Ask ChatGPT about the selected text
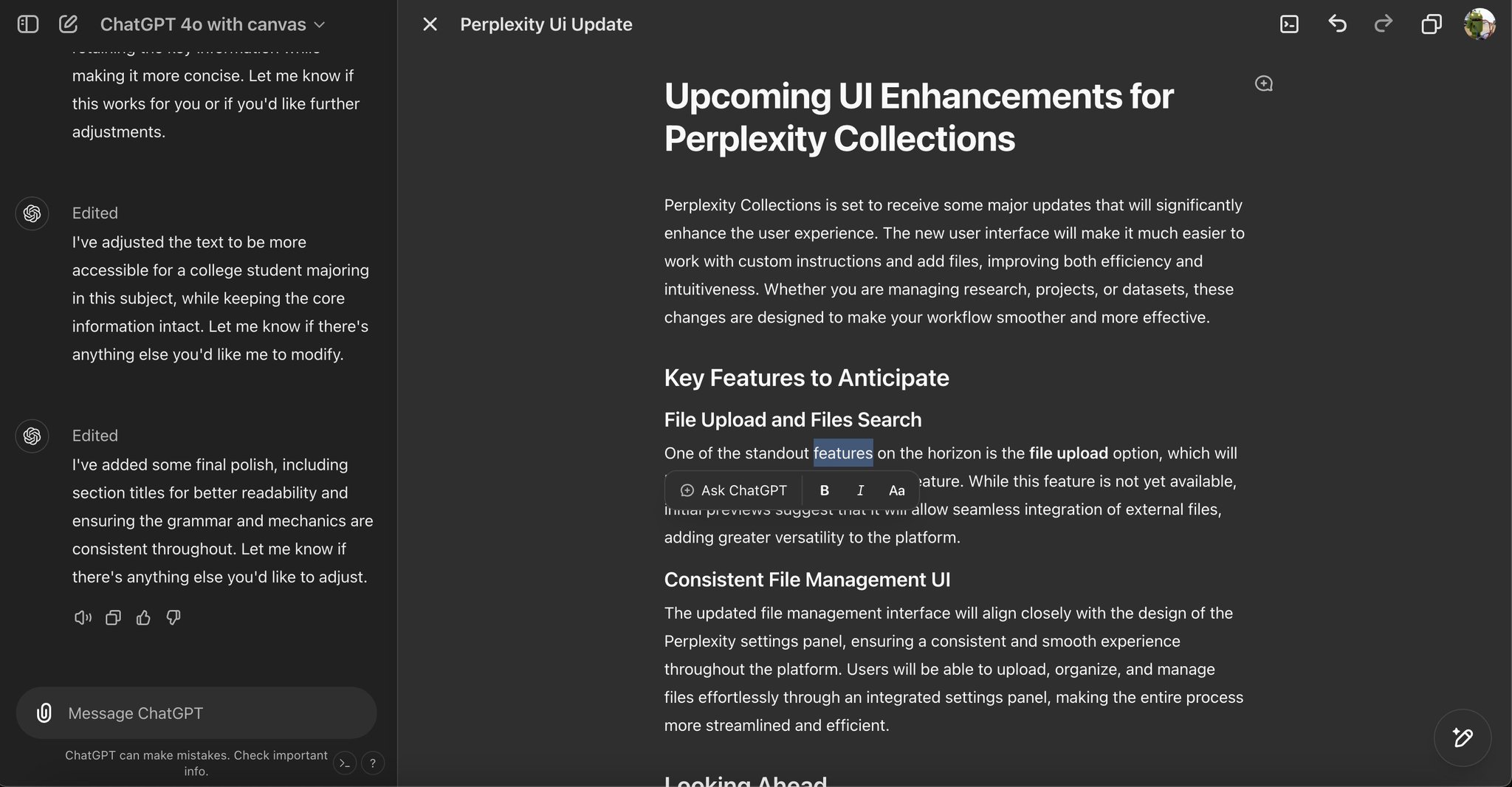The width and height of the screenshot is (1512, 787). 733,490
